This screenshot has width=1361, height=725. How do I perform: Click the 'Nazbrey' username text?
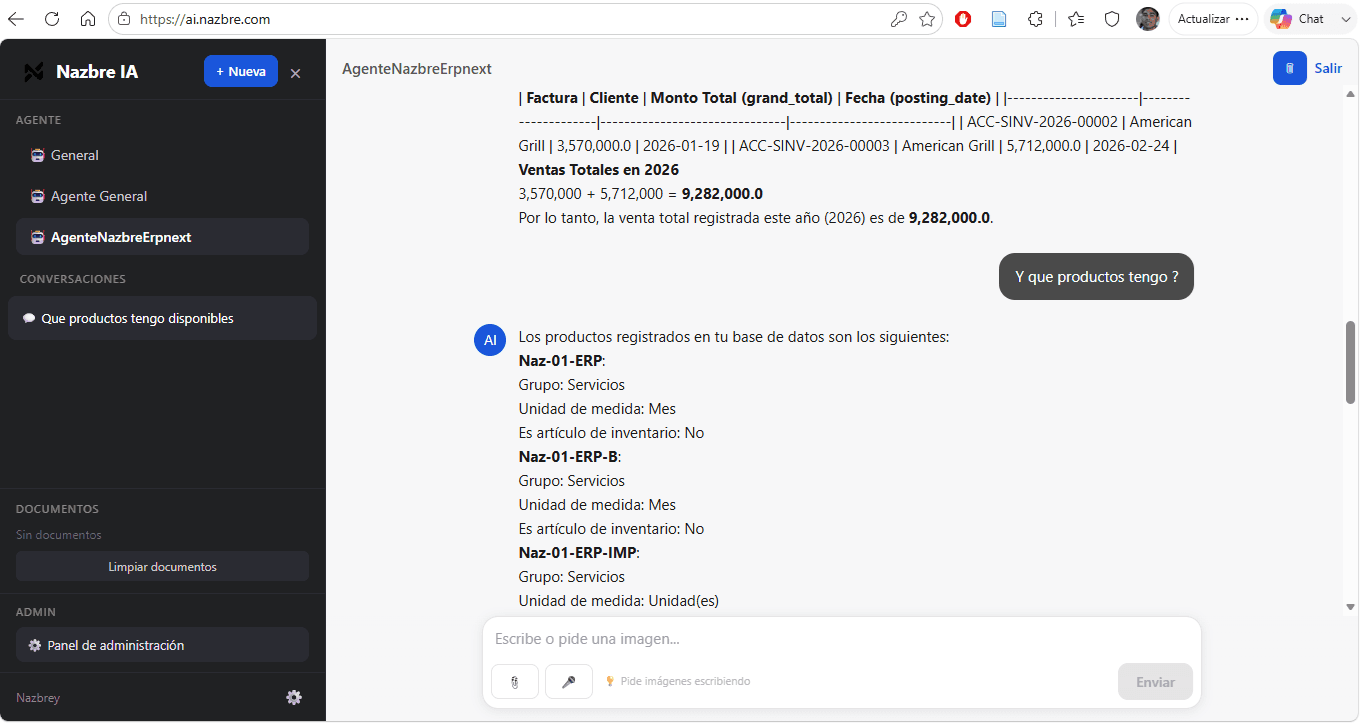pos(38,697)
